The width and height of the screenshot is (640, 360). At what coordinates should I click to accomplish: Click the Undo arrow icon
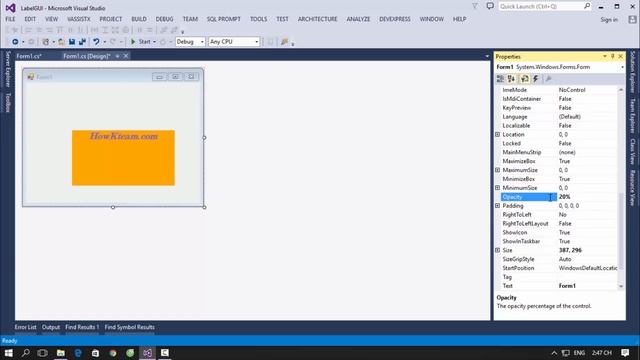96,42
